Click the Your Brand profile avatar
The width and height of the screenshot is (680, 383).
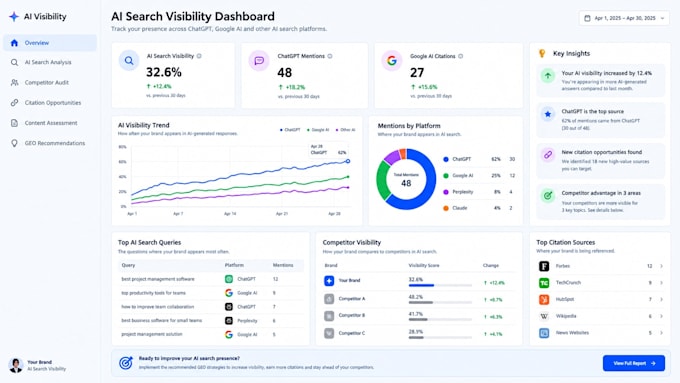(x=16, y=365)
